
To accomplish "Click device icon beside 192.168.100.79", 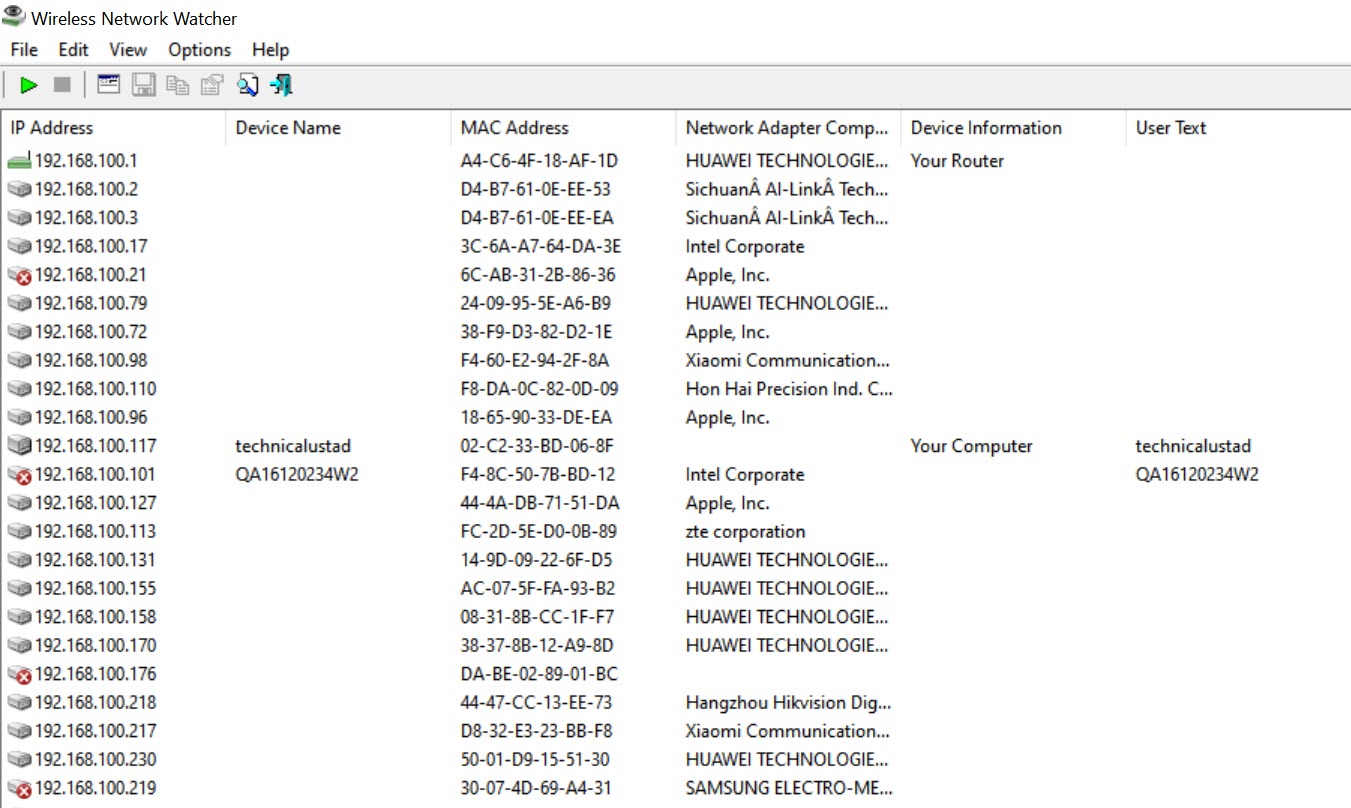I will point(19,303).
